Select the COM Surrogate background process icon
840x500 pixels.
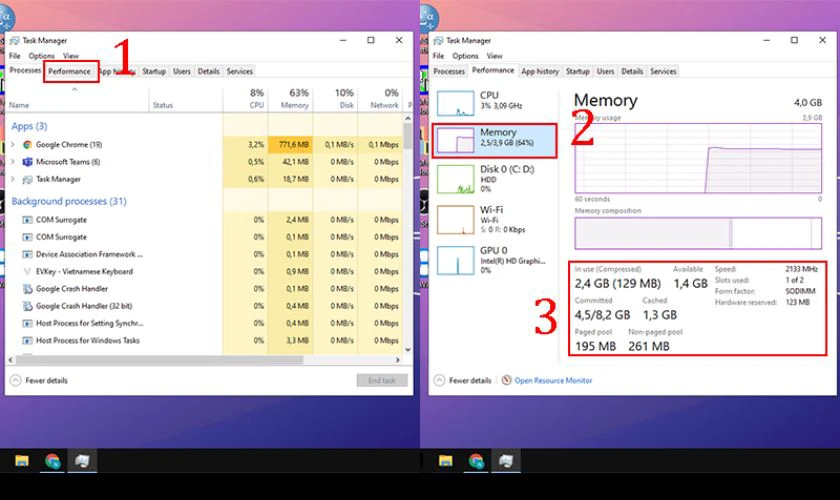pyautogui.click(x=26, y=220)
